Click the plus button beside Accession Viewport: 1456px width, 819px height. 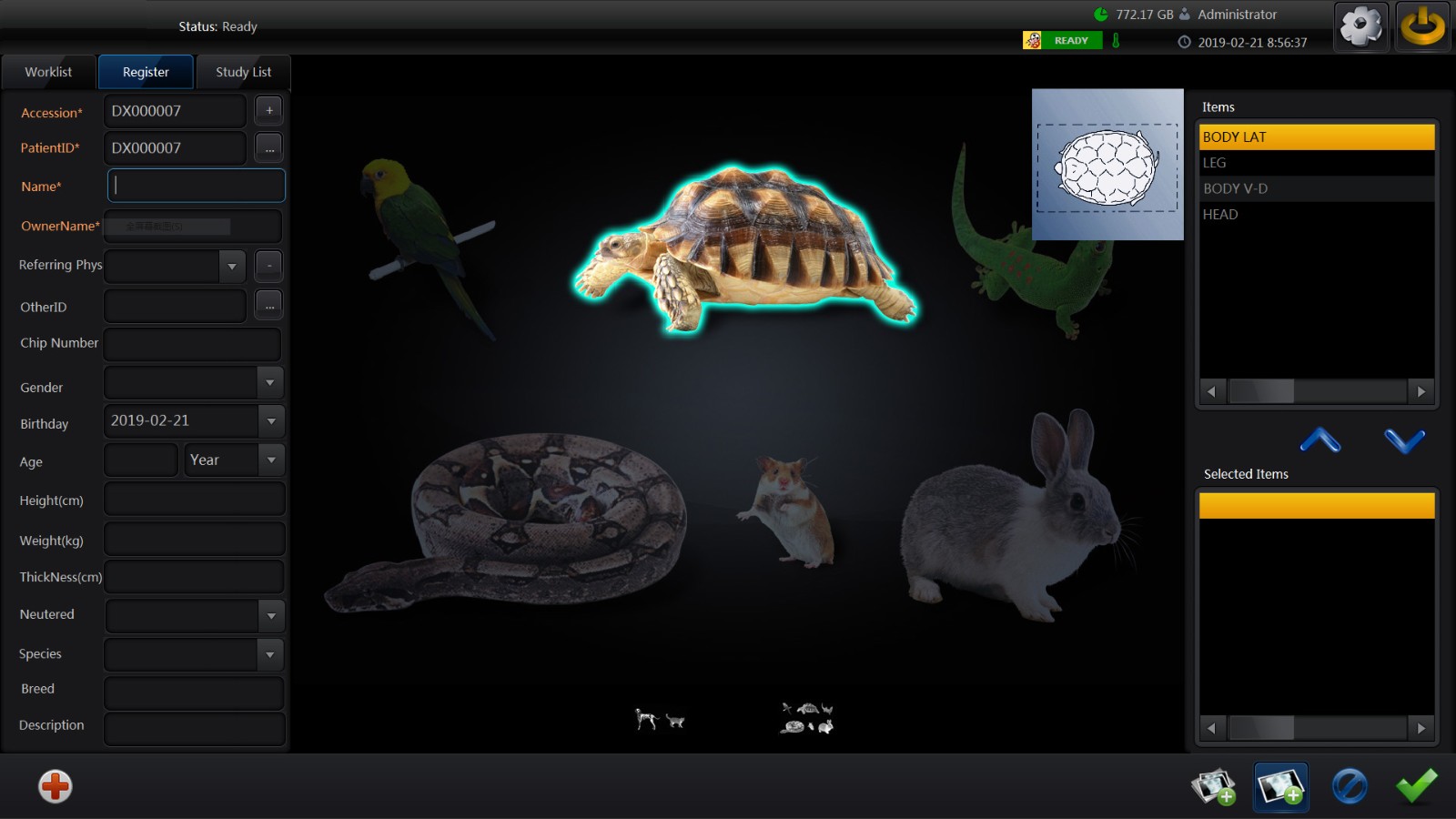click(268, 111)
